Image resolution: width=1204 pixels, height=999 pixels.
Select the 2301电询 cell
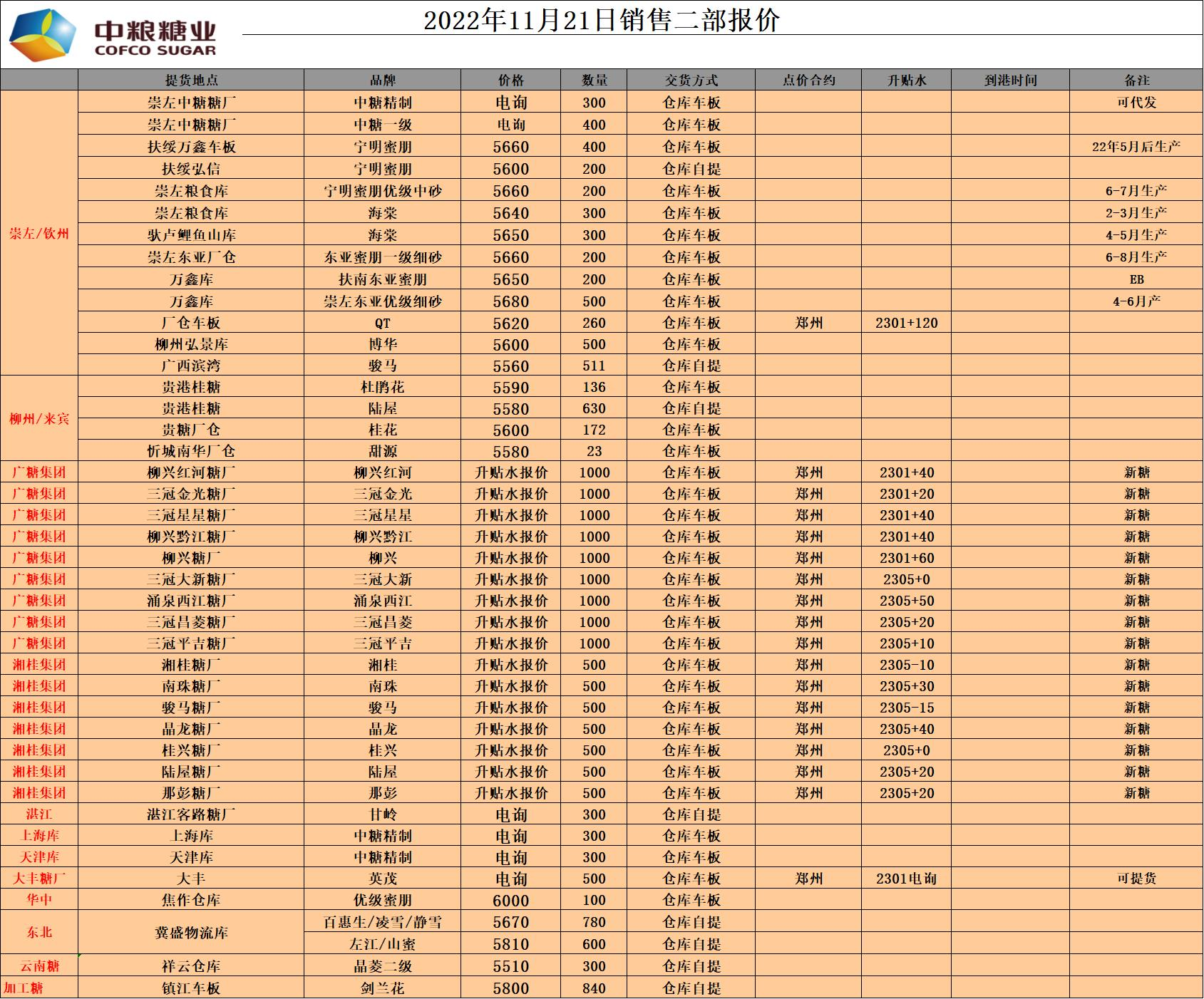(906, 879)
